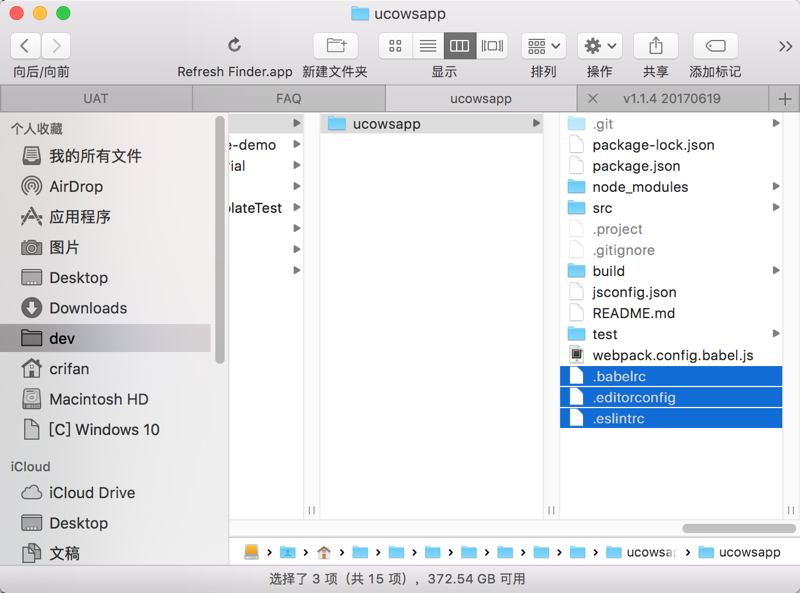Screen dimensions: 800x593
Task: Select the .project file
Action: tap(671, 229)
